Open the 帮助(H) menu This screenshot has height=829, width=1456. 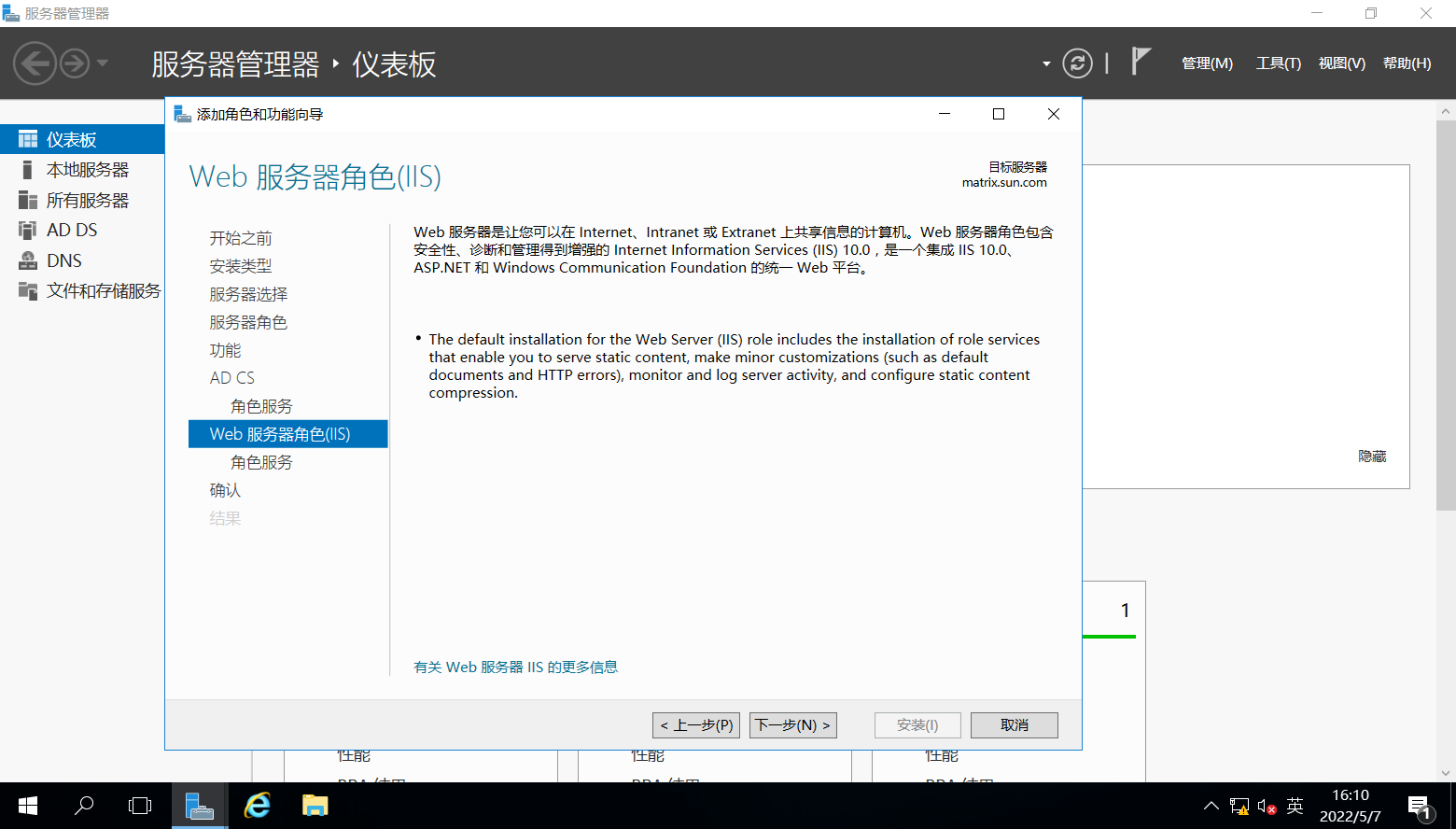pyautogui.click(x=1407, y=63)
